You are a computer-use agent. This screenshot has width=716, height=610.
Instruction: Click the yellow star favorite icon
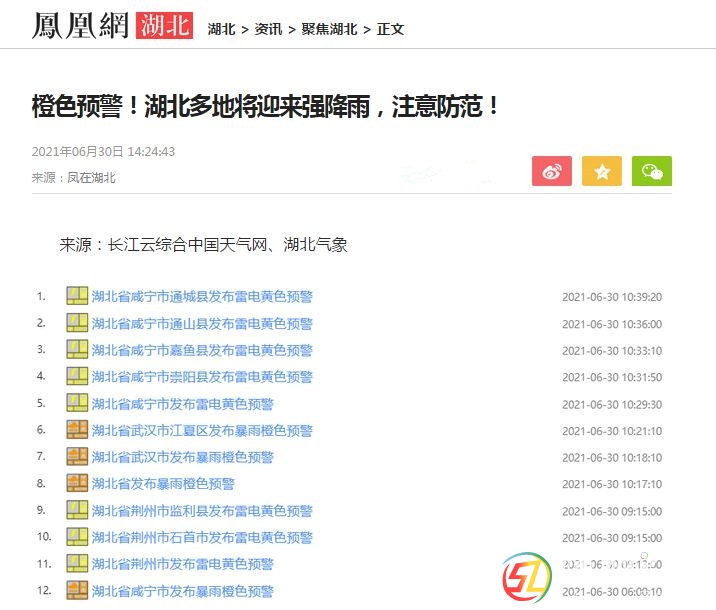(x=601, y=171)
